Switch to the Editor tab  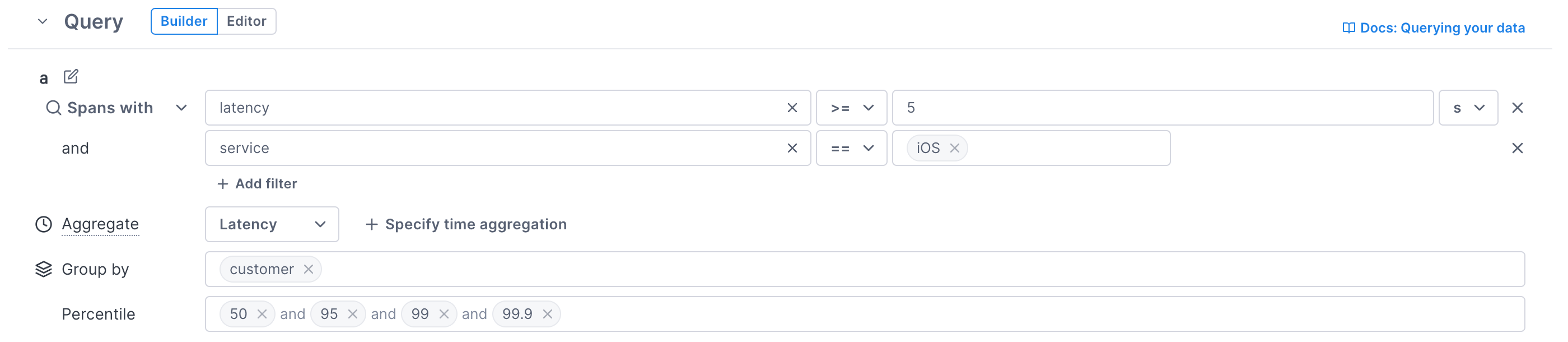coord(246,21)
